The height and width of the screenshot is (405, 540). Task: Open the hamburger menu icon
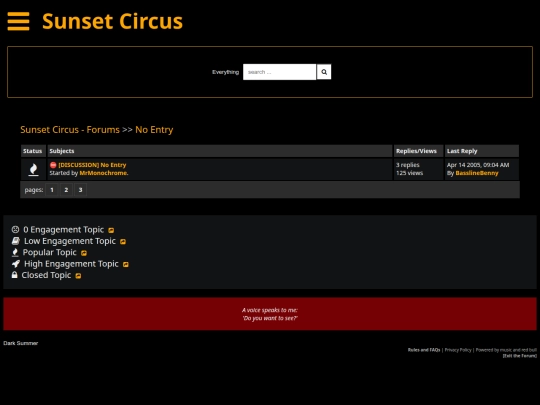click(18, 21)
